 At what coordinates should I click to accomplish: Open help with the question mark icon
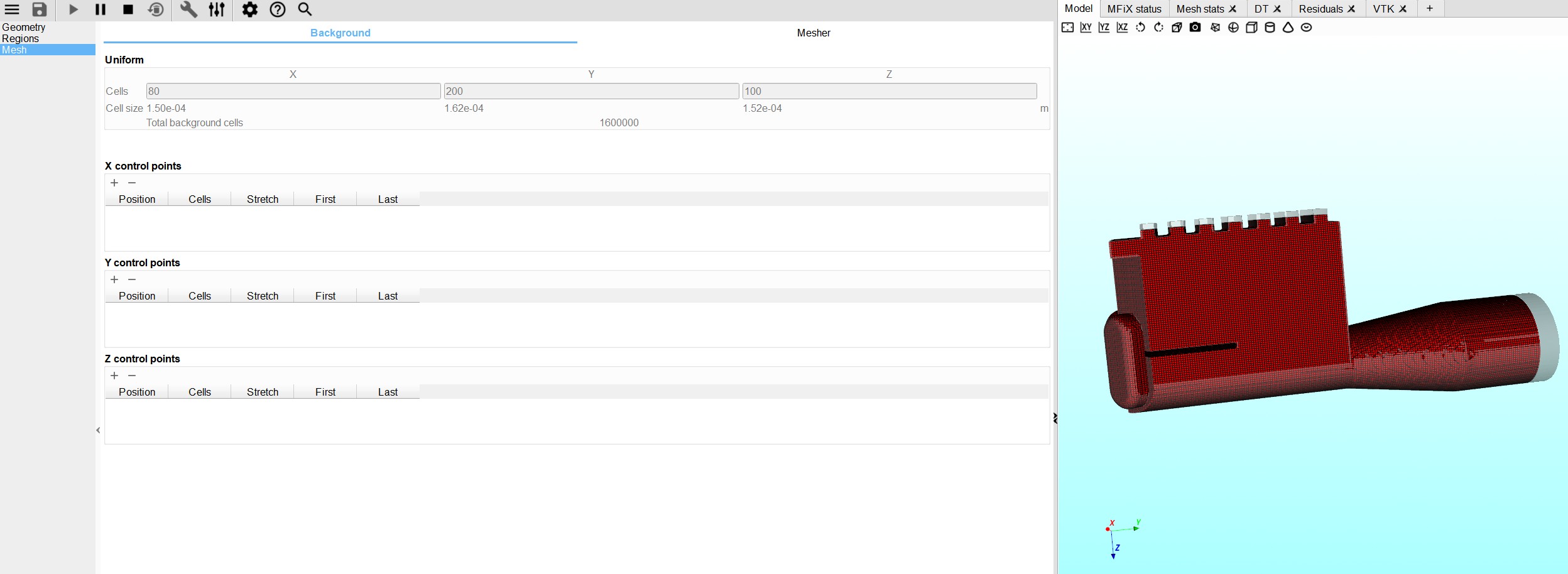point(278,9)
